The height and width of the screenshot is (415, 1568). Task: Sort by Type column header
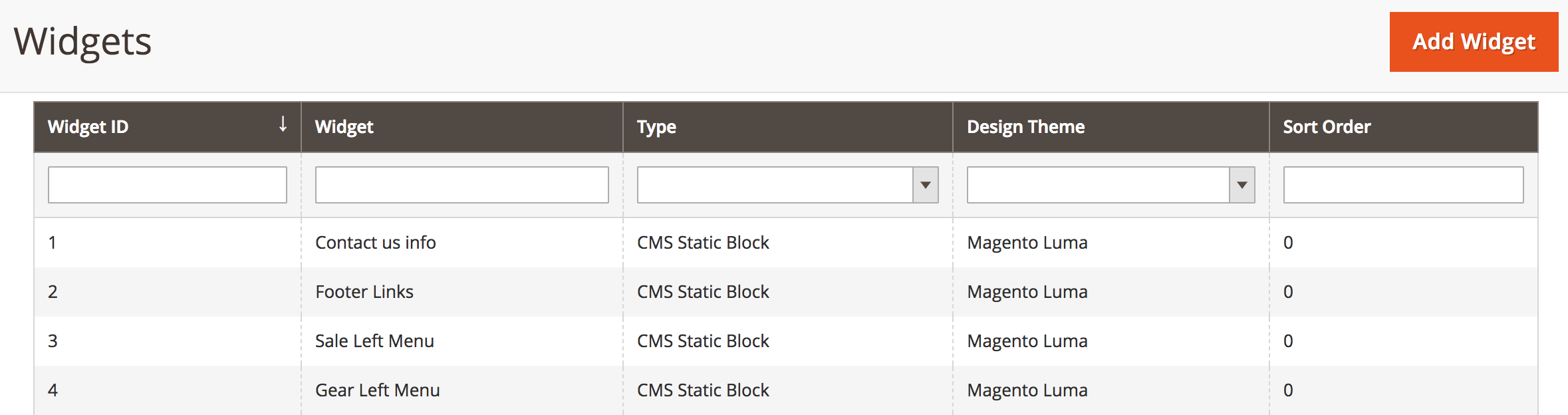pyautogui.click(x=656, y=127)
